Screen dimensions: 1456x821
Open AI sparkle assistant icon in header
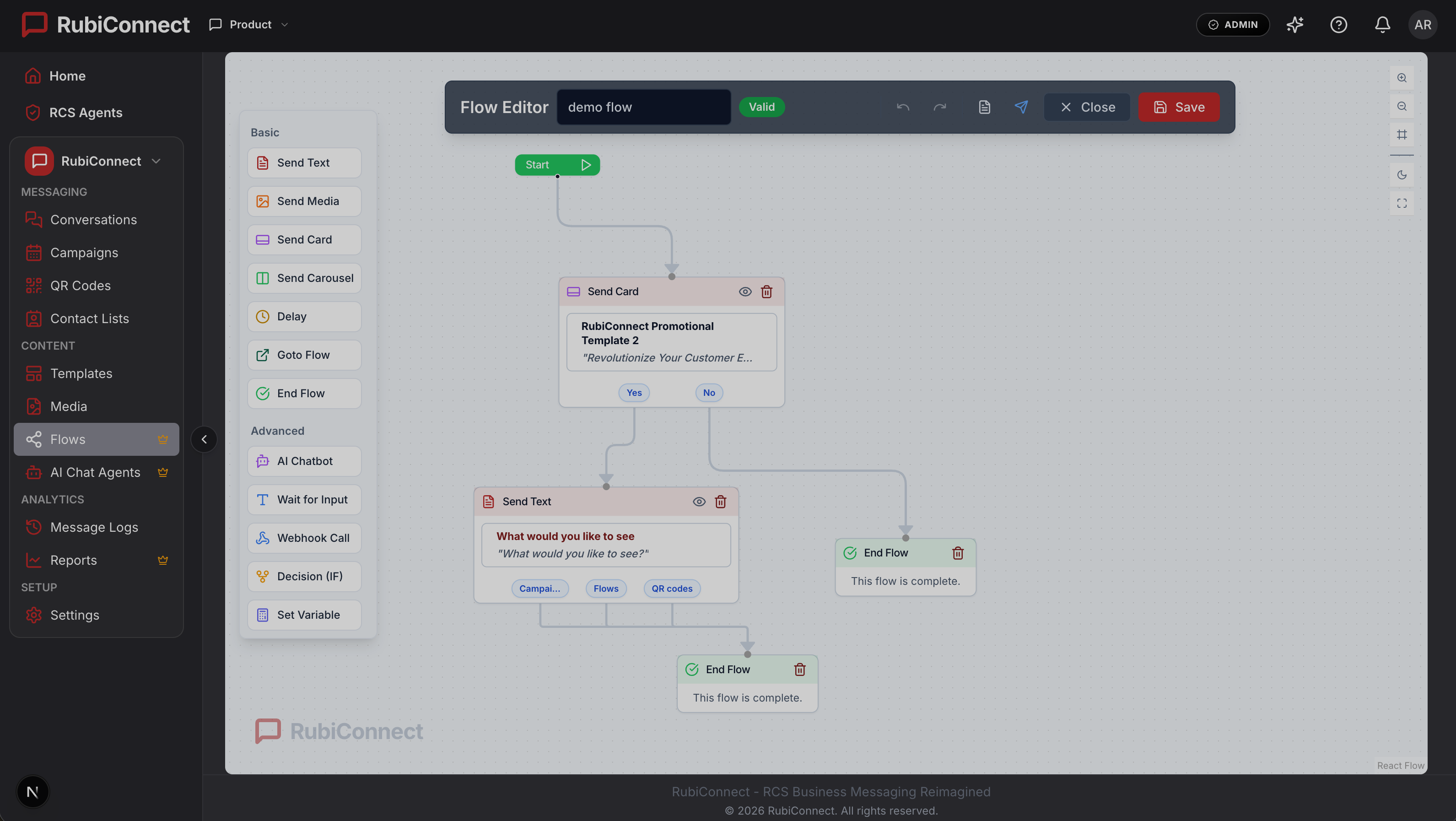[x=1294, y=24]
